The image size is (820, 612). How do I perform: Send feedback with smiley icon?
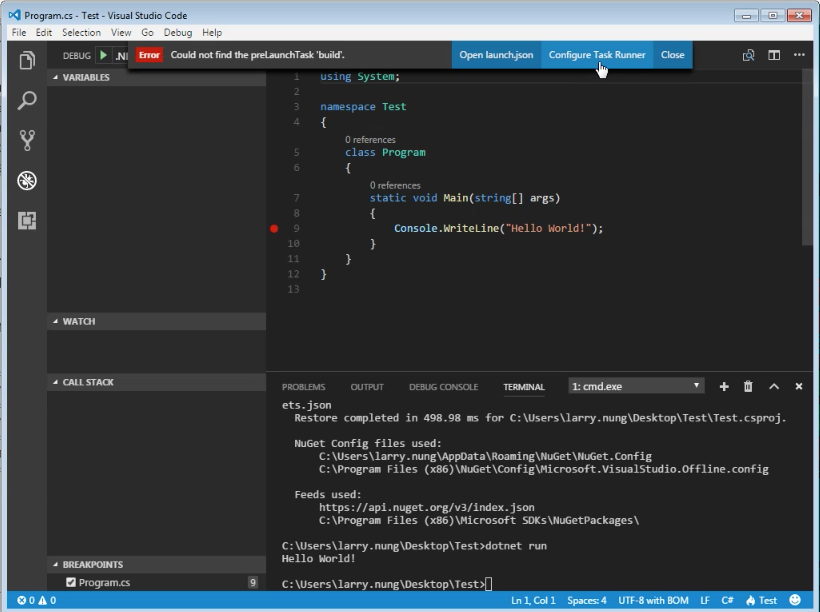(795, 600)
